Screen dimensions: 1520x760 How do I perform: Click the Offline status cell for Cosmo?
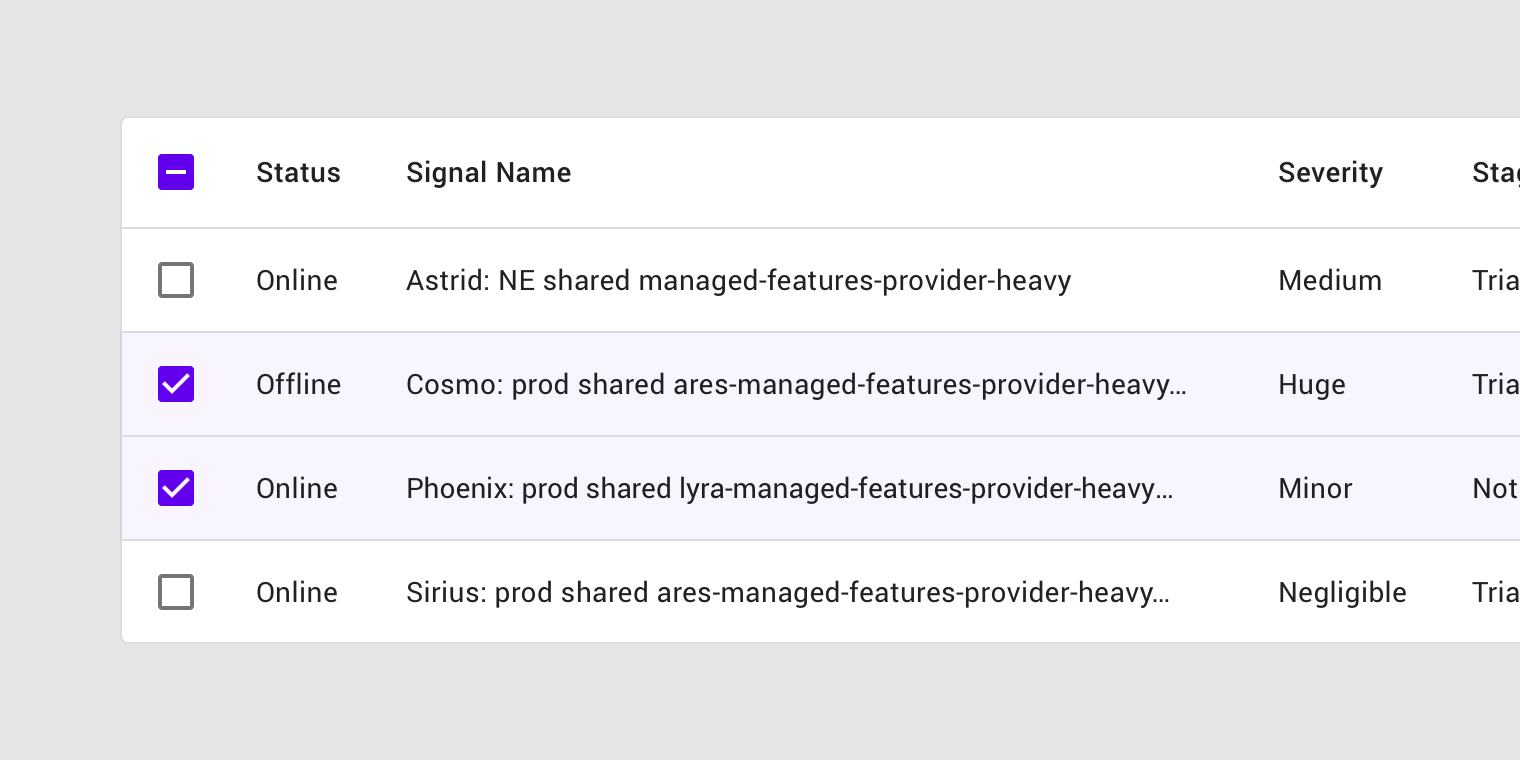(x=298, y=385)
